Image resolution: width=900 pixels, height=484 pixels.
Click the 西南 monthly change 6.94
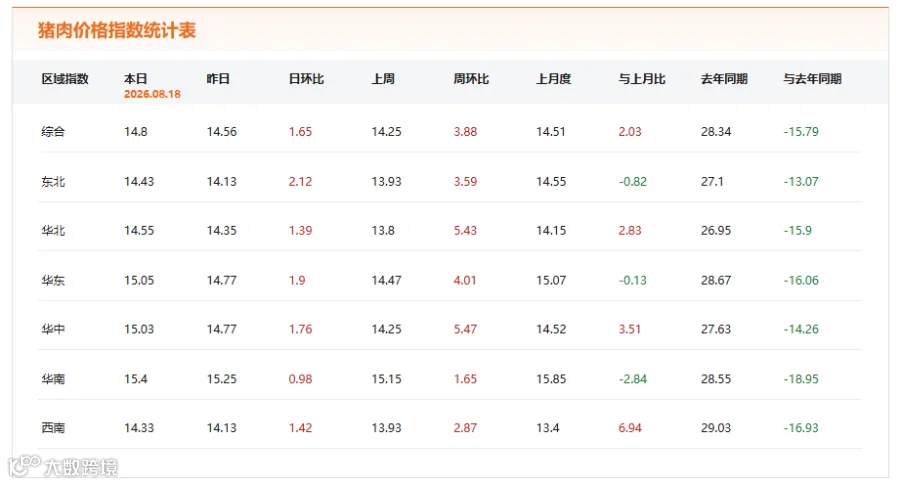(x=630, y=428)
